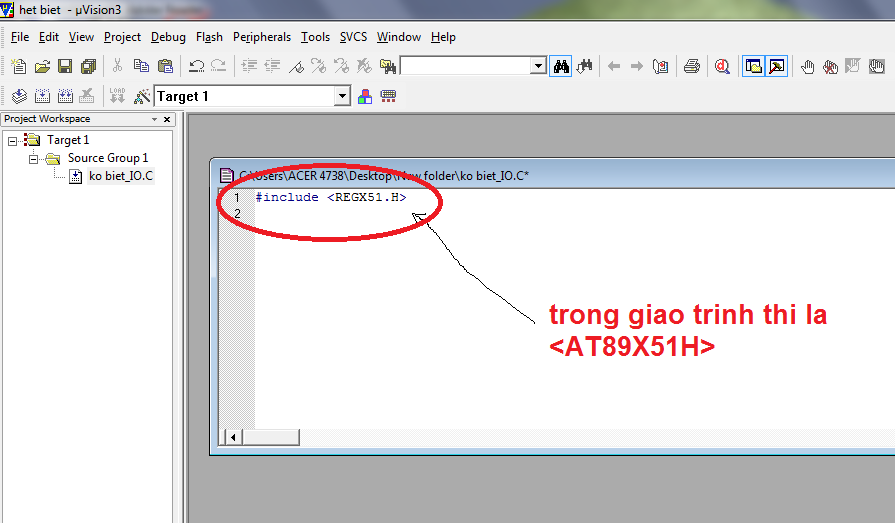Select ko biet_IO.C file in tree
This screenshot has width=895, height=523.
coord(121,176)
